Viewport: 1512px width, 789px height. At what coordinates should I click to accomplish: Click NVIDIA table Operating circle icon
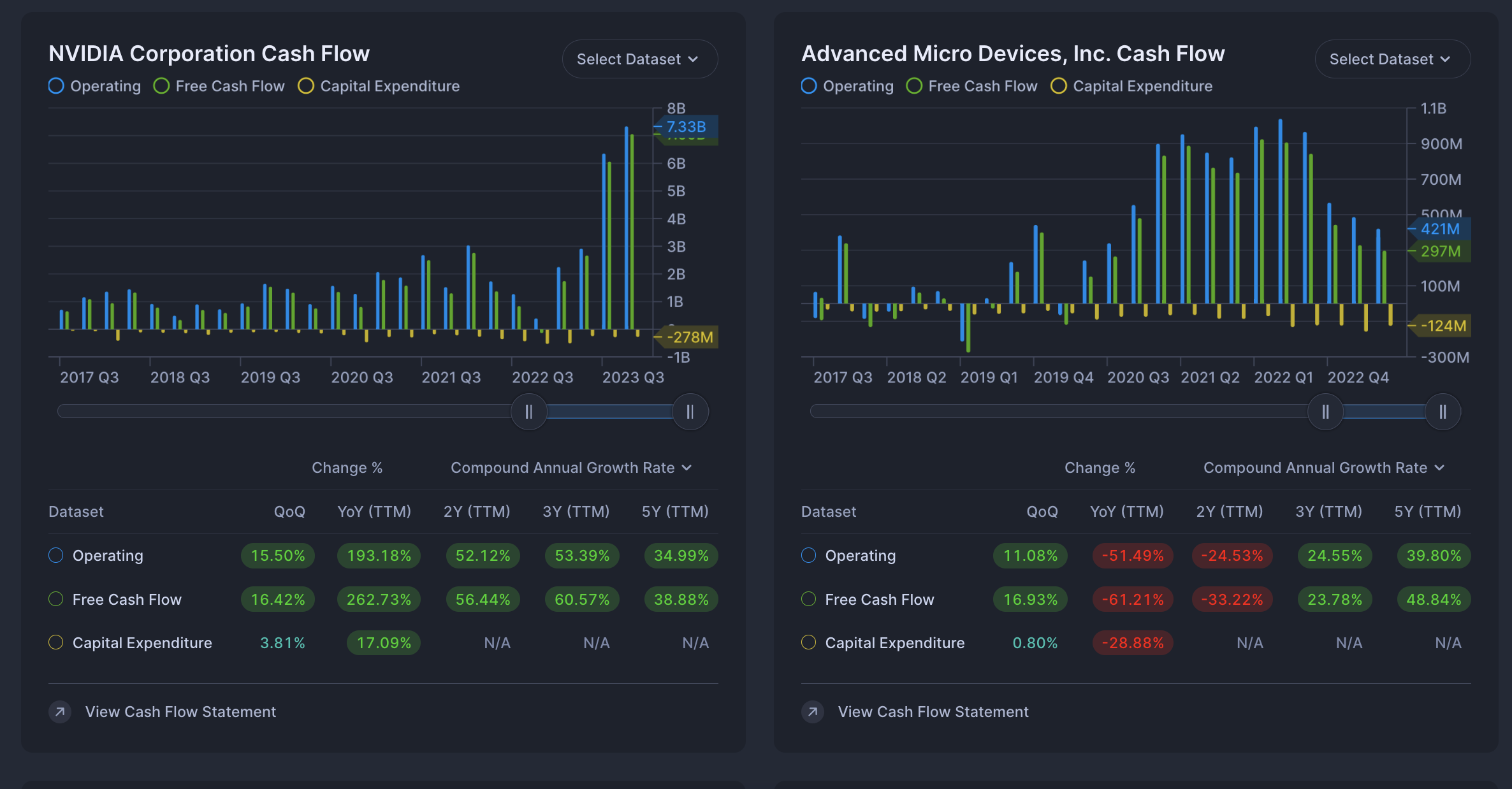[x=56, y=555]
